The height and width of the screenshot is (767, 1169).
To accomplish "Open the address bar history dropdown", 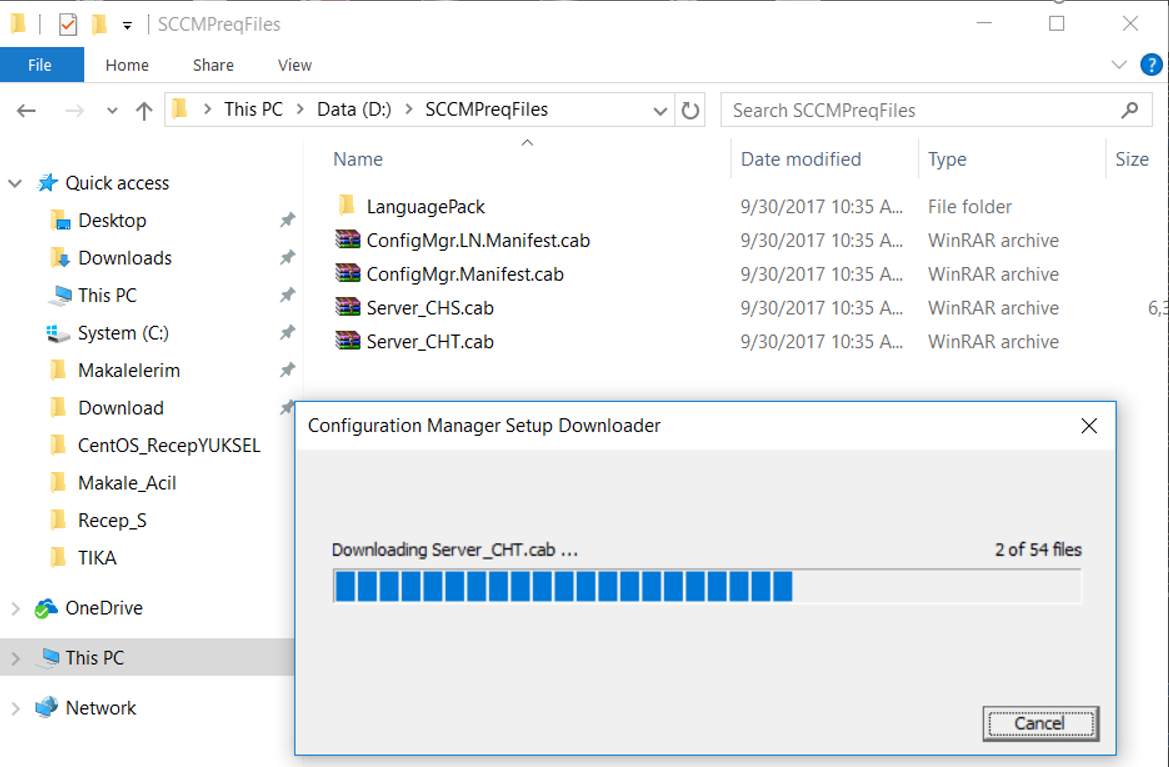I will click(660, 111).
